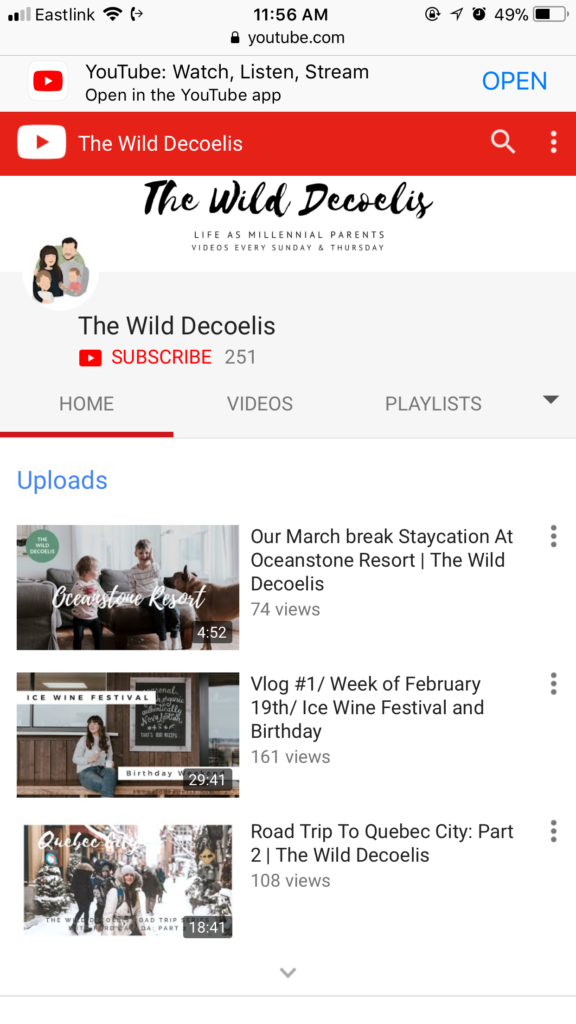
Task: Expand more uploads chevron
Action: 288,972
